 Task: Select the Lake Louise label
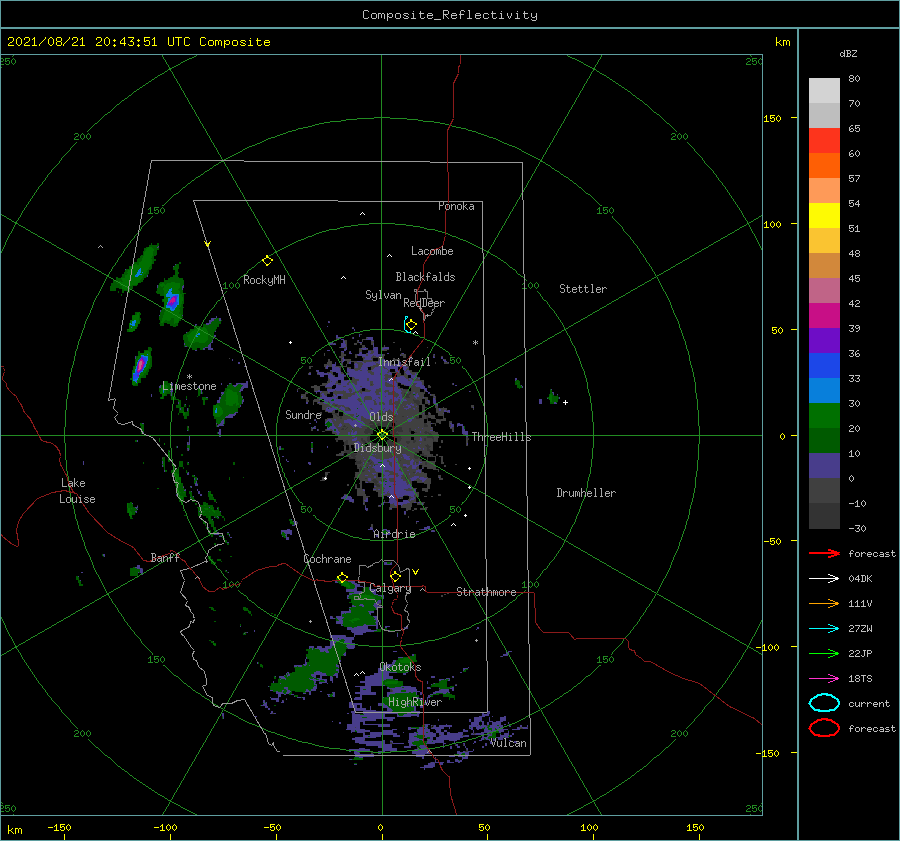click(x=77, y=491)
